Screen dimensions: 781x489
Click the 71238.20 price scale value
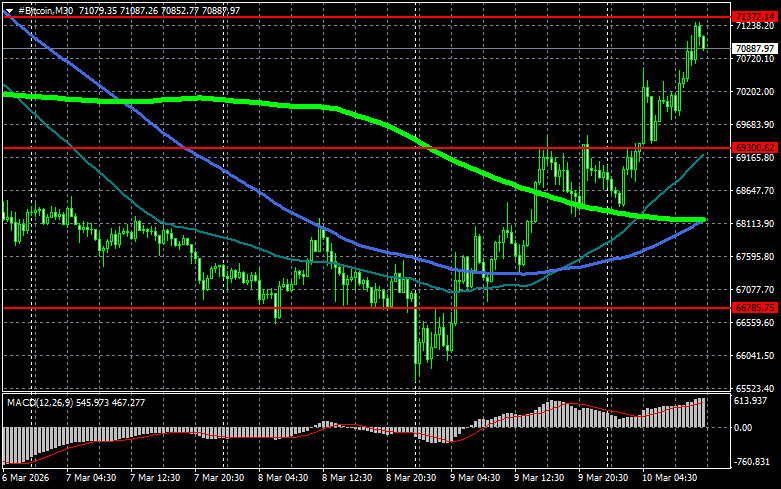755,26
